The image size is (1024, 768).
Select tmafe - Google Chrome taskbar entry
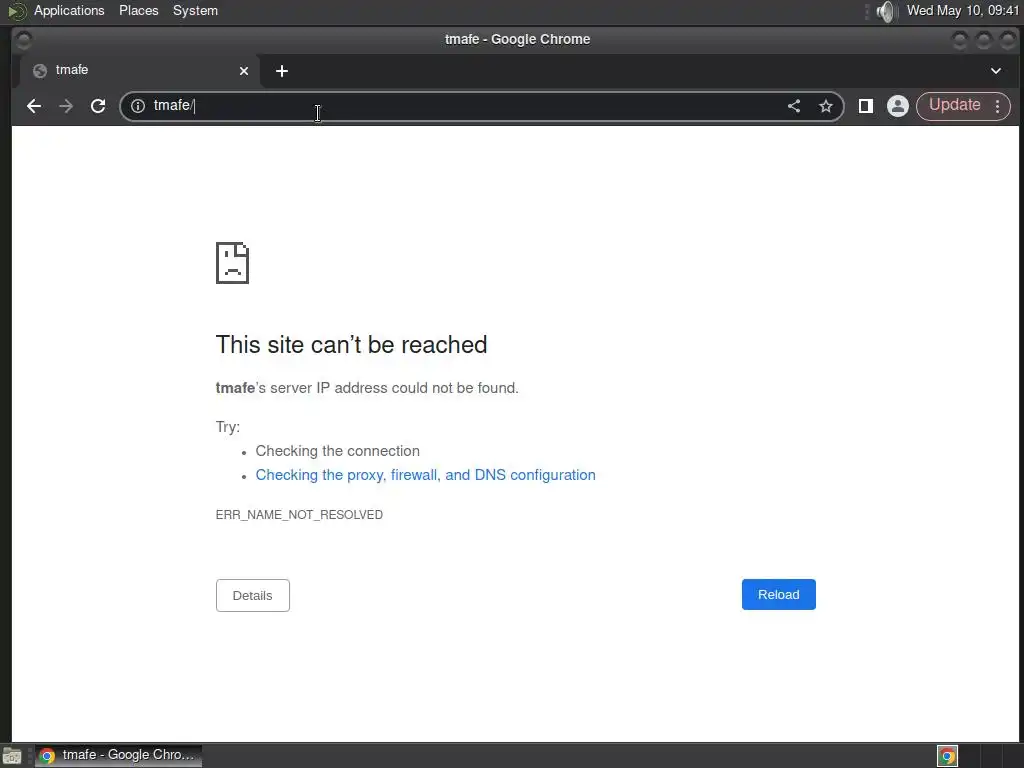click(x=118, y=755)
